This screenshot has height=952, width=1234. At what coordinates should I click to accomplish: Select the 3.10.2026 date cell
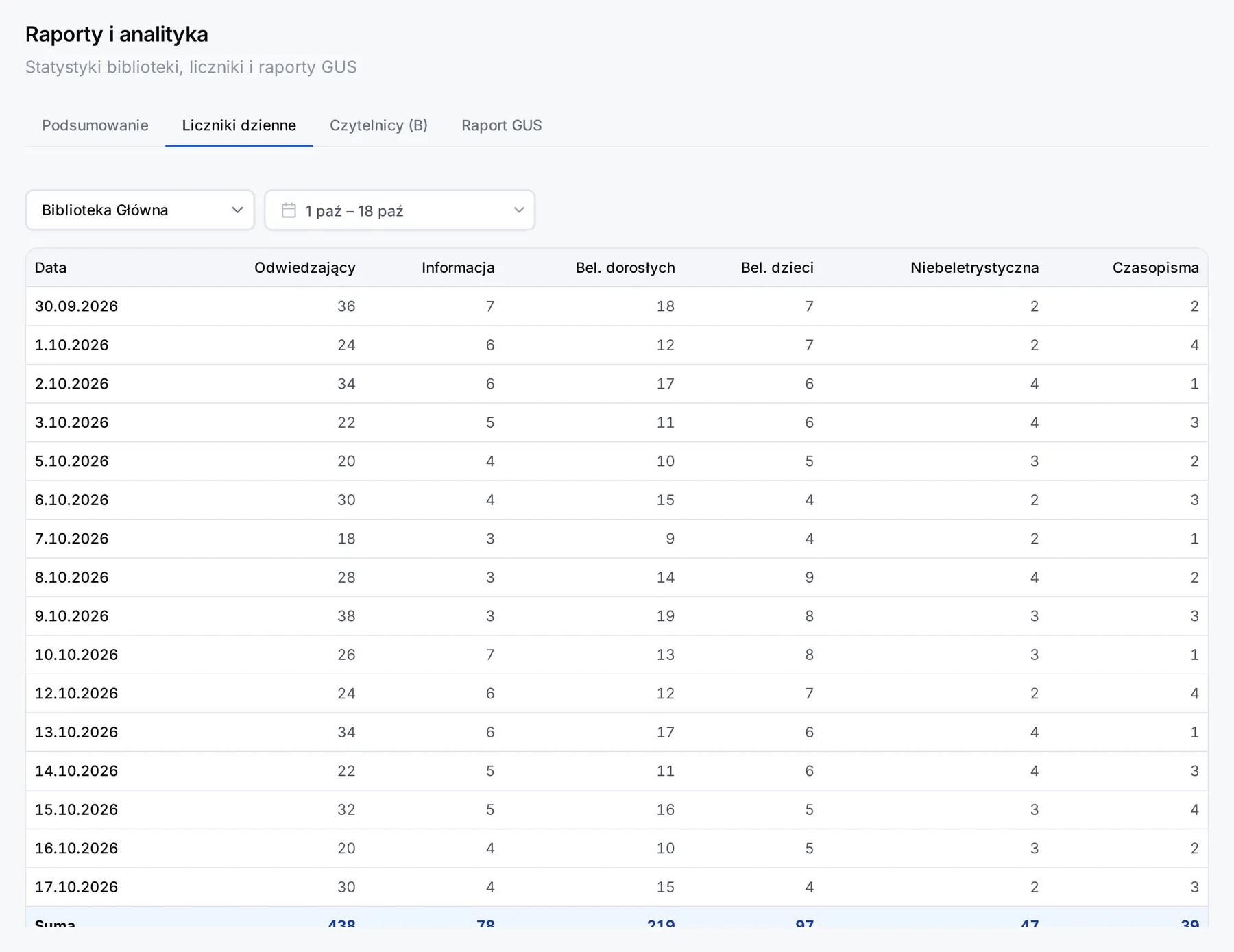(x=72, y=422)
